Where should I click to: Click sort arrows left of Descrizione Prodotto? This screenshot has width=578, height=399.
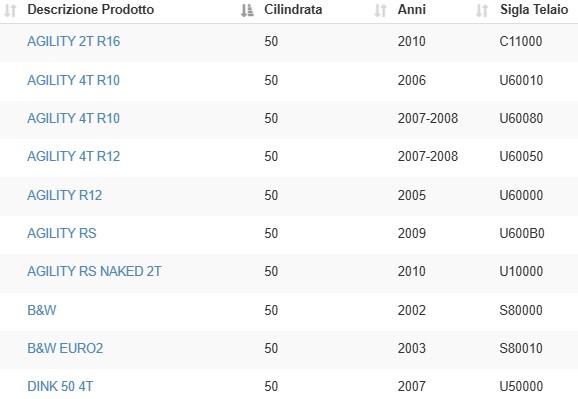[x=10, y=11]
